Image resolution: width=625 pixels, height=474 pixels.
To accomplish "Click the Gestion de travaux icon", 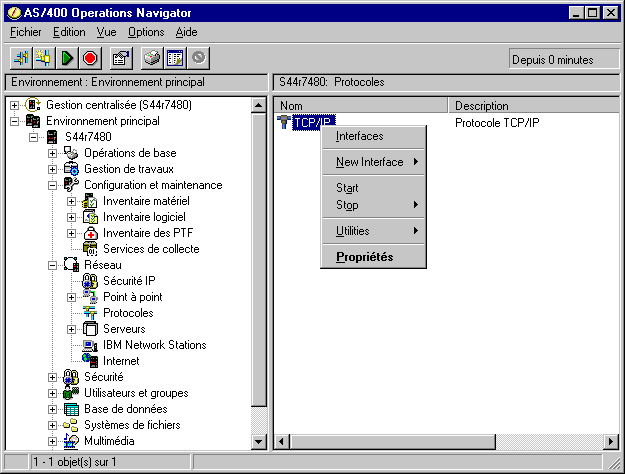I will [71, 169].
